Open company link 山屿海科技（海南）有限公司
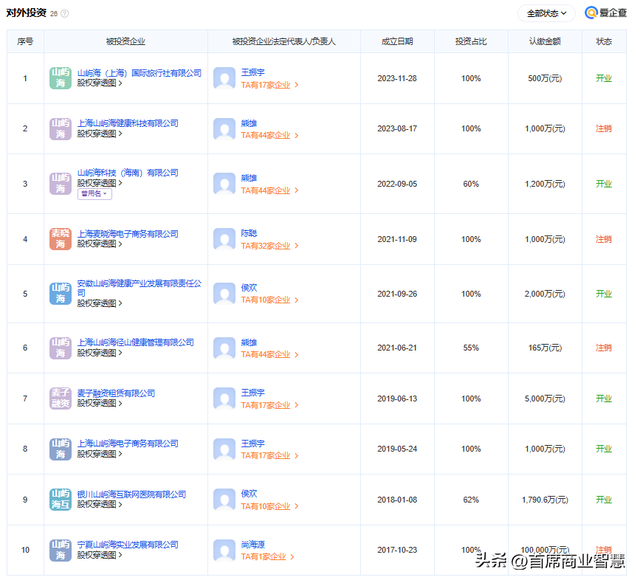The height and width of the screenshot is (583, 640). point(128,173)
